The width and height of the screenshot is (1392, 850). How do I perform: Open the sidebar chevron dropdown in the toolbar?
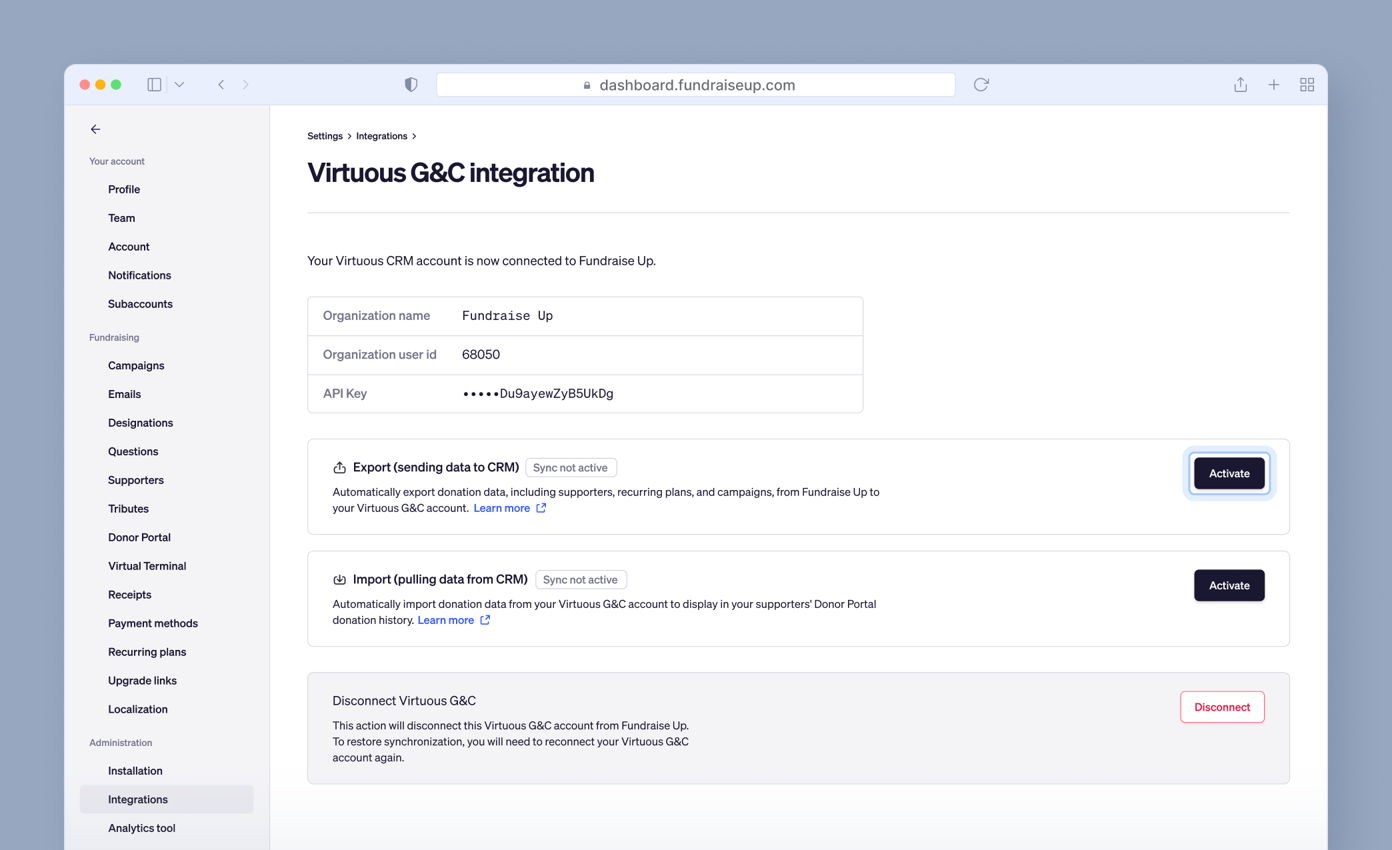tap(179, 84)
